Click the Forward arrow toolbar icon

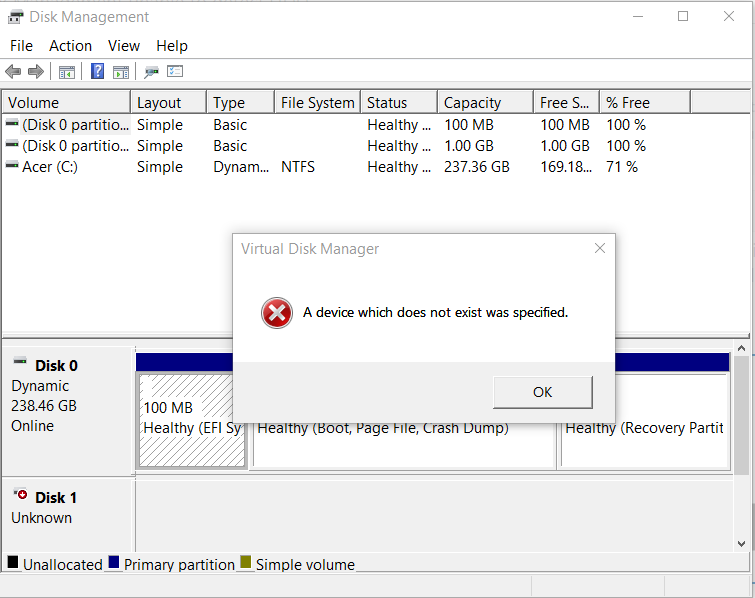(36, 72)
